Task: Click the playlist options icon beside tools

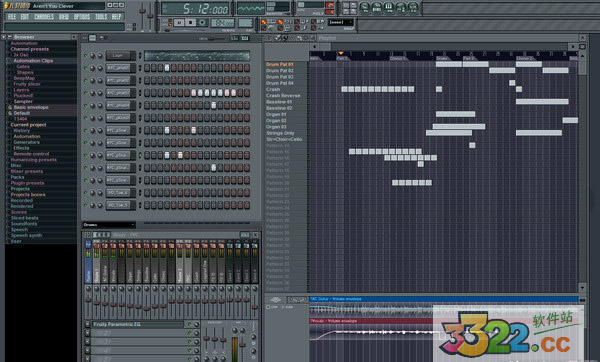Action: [x=269, y=38]
